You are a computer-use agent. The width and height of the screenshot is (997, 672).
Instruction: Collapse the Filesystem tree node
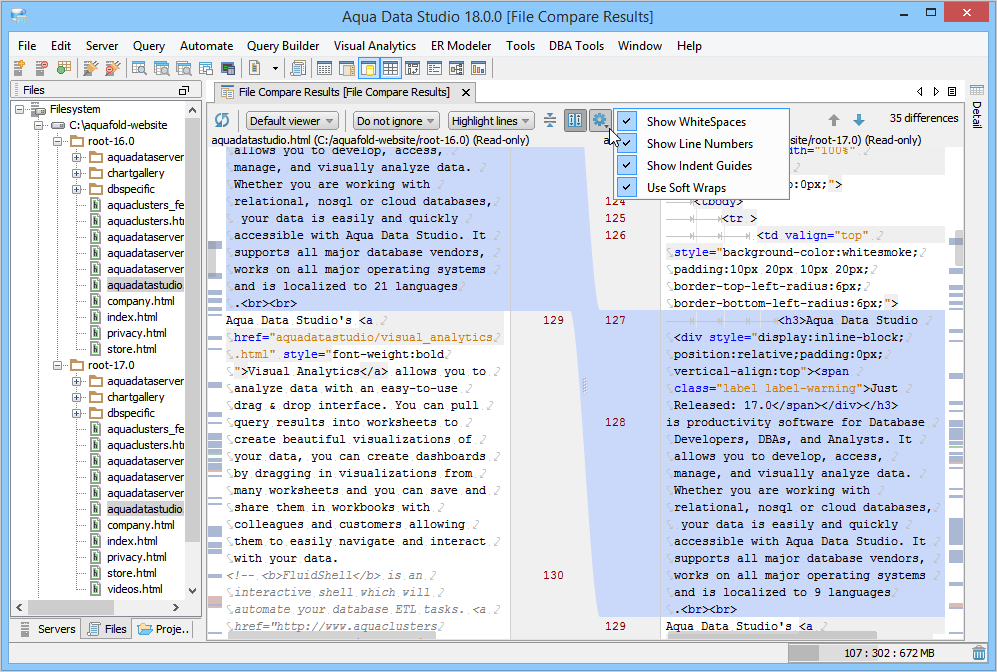pyautogui.click(x=19, y=109)
